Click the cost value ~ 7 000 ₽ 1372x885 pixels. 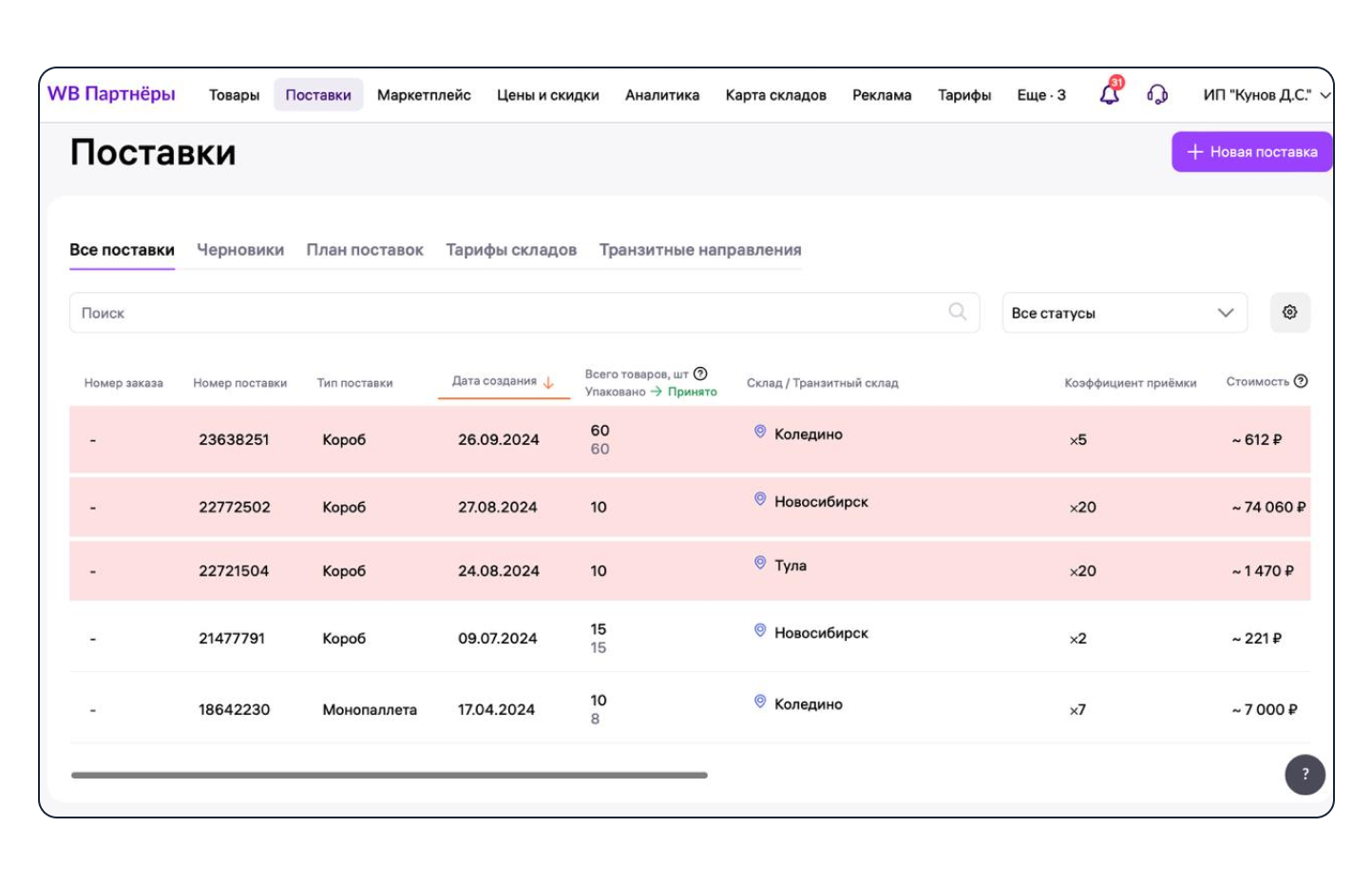point(1265,709)
